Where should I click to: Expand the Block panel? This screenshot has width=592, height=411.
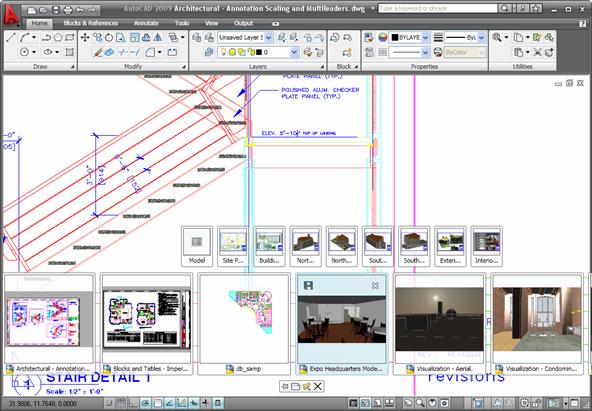[x=356, y=67]
